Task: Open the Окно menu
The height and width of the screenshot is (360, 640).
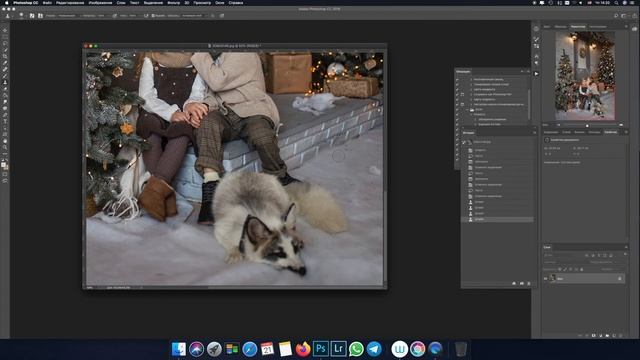Action: pyautogui.click(x=220, y=2)
